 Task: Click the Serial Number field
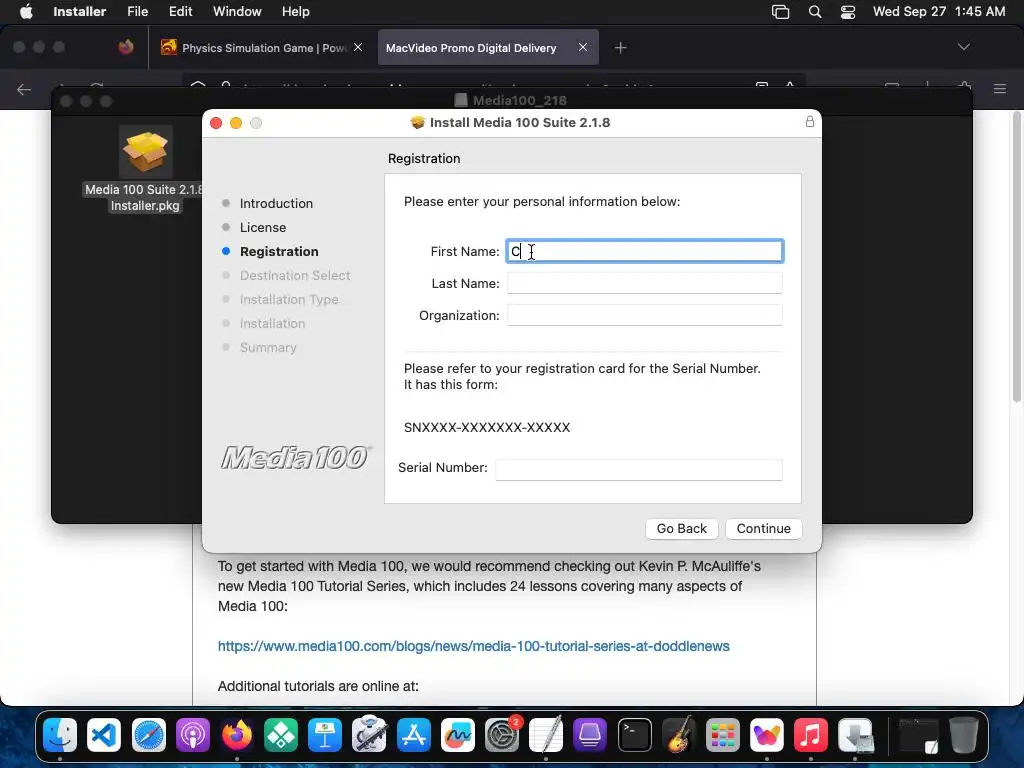pos(639,470)
